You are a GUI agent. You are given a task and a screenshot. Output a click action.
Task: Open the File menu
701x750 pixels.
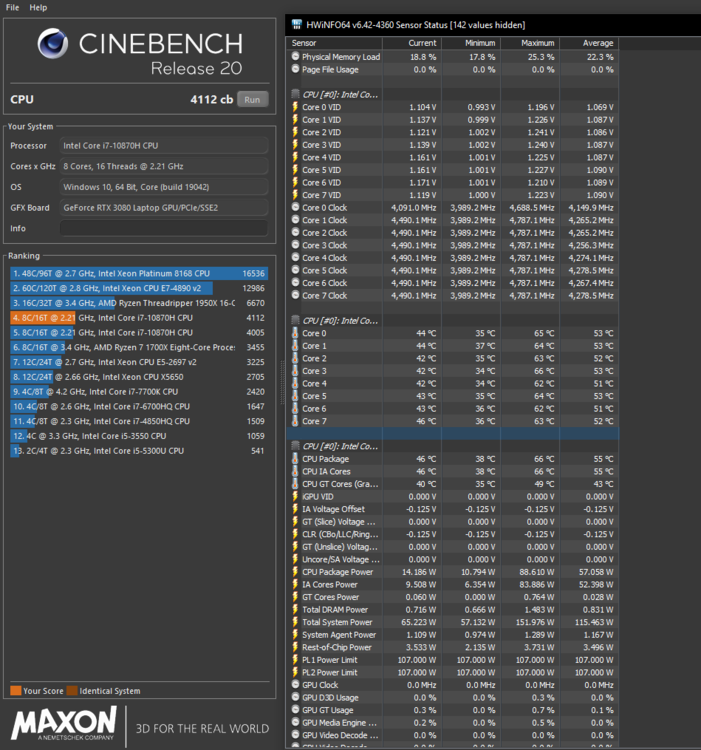13,7
